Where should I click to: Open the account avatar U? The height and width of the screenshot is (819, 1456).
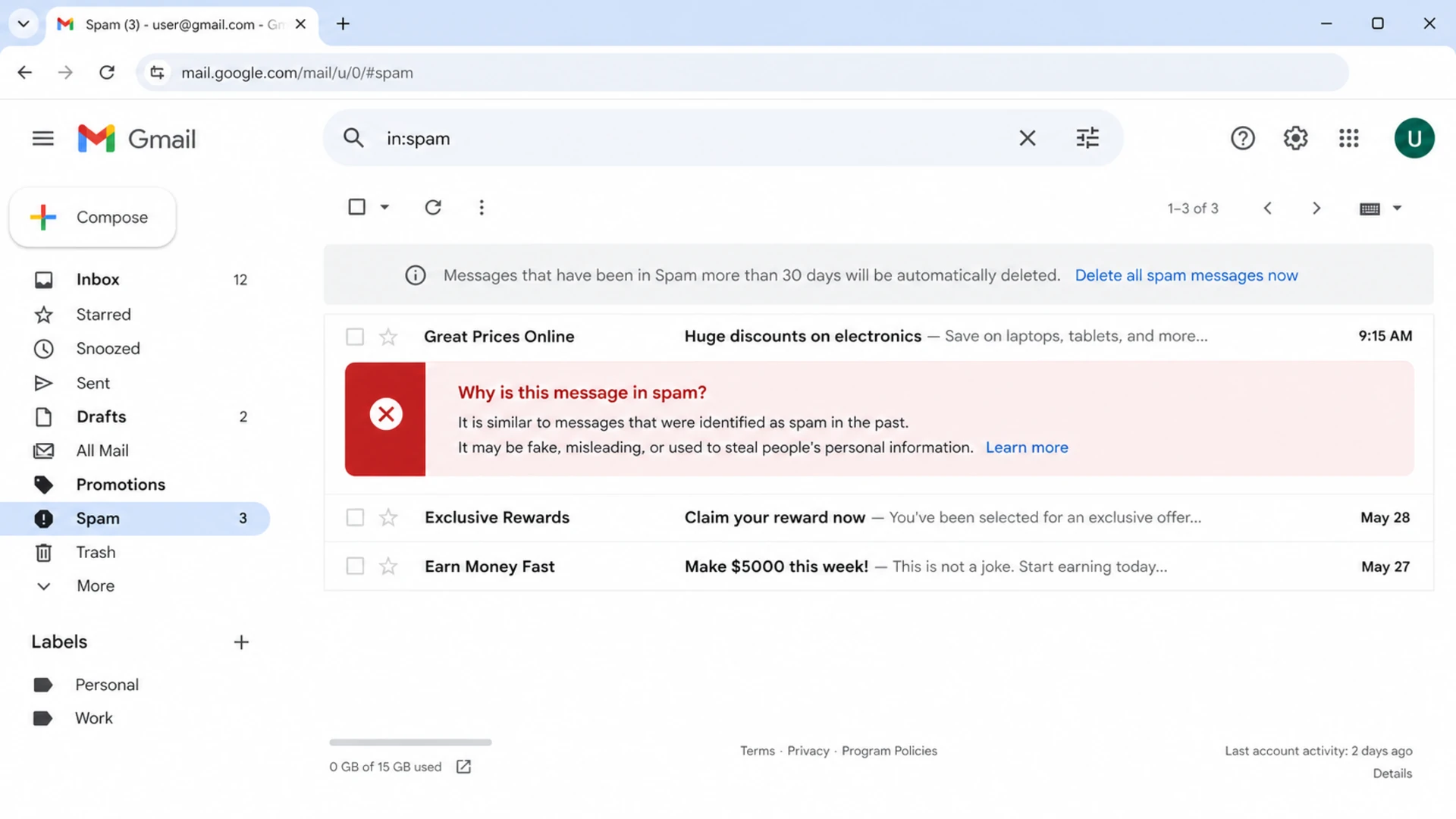pyautogui.click(x=1414, y=138)
